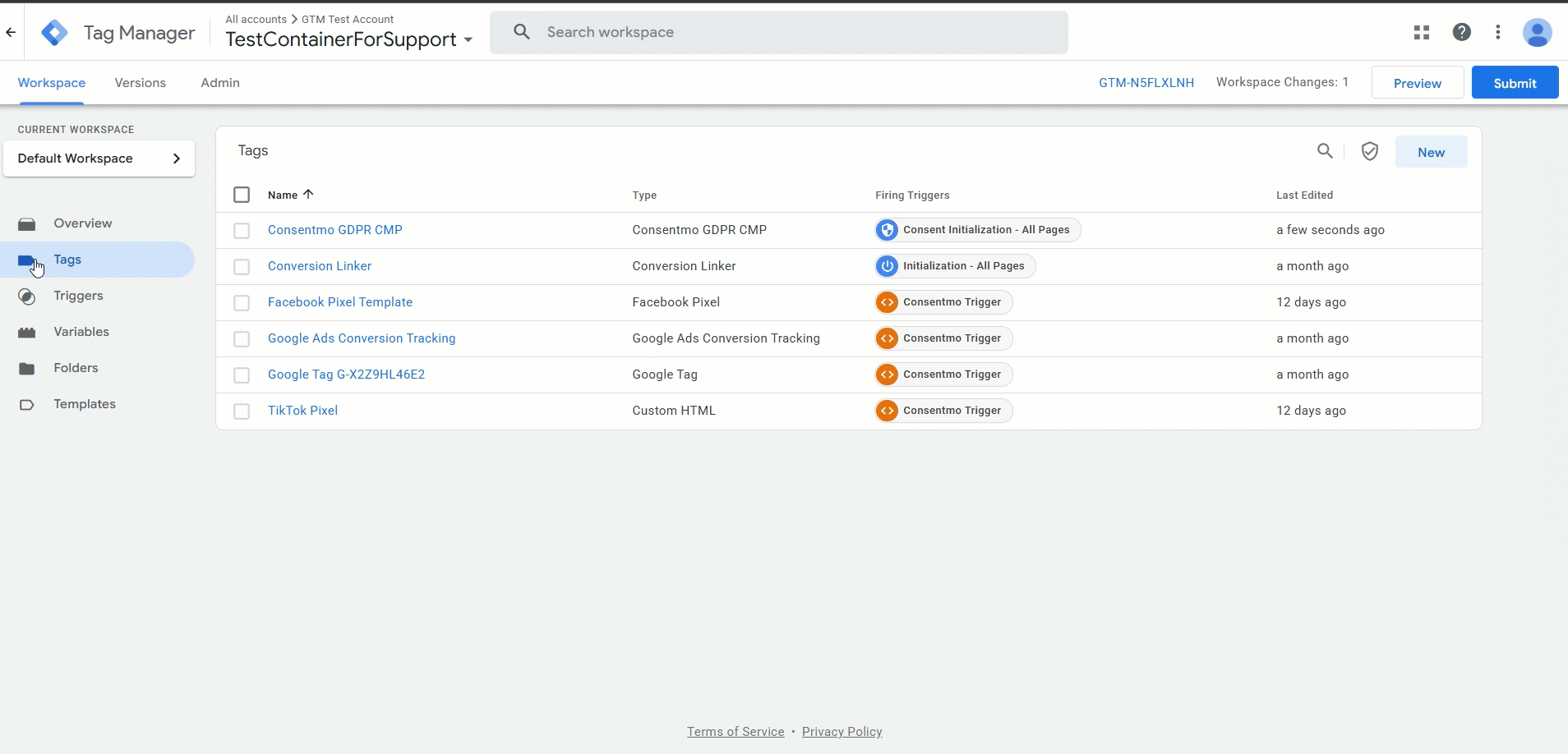
Task: Open the Google Ads Conversion Tracking tag
Action: click(362, 338)
